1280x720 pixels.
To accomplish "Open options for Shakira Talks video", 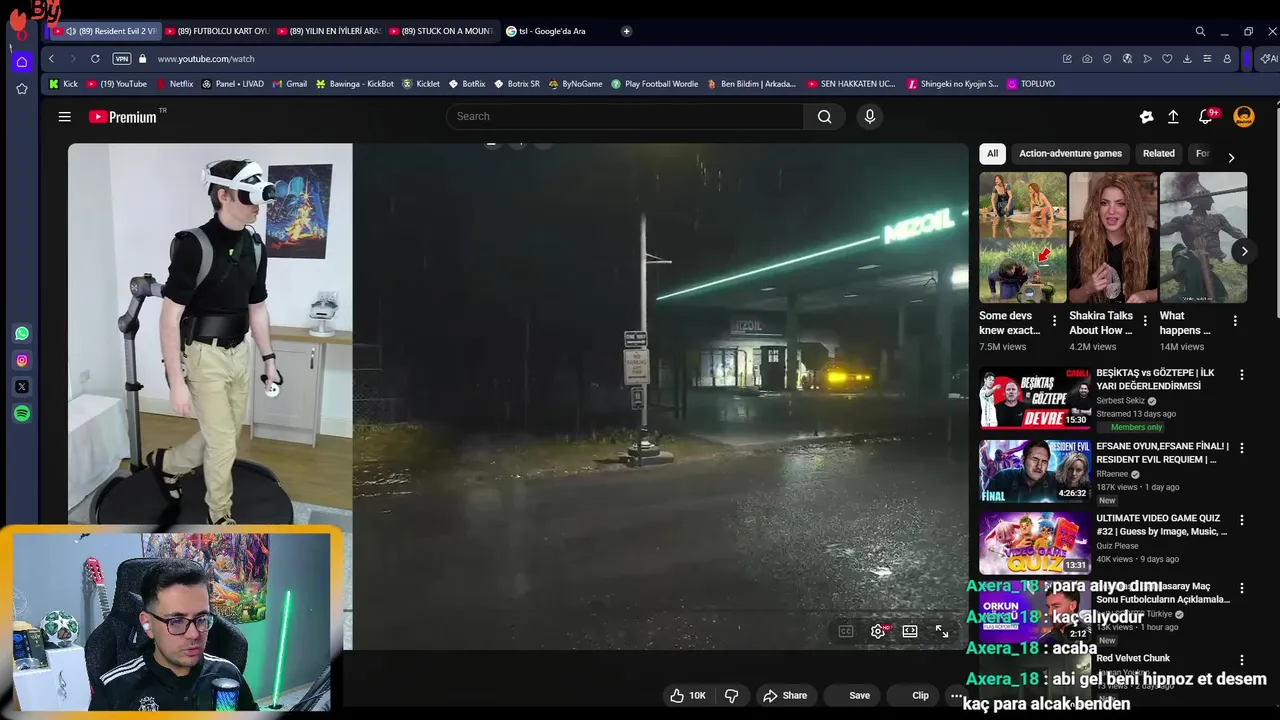I will pyautogui.click(x=1145, y=321).
